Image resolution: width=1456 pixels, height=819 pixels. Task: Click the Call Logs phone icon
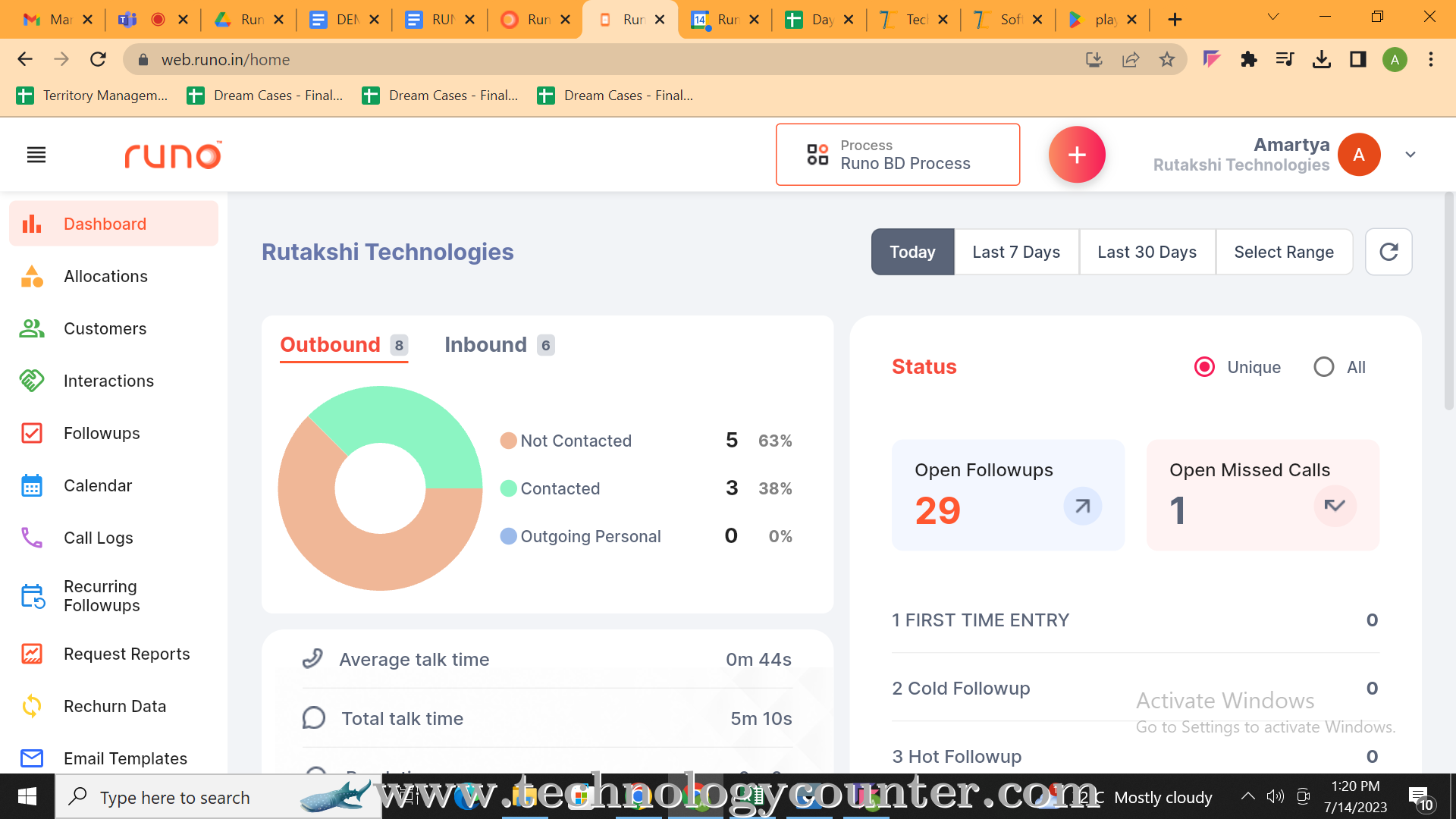[x=32, y=538]
